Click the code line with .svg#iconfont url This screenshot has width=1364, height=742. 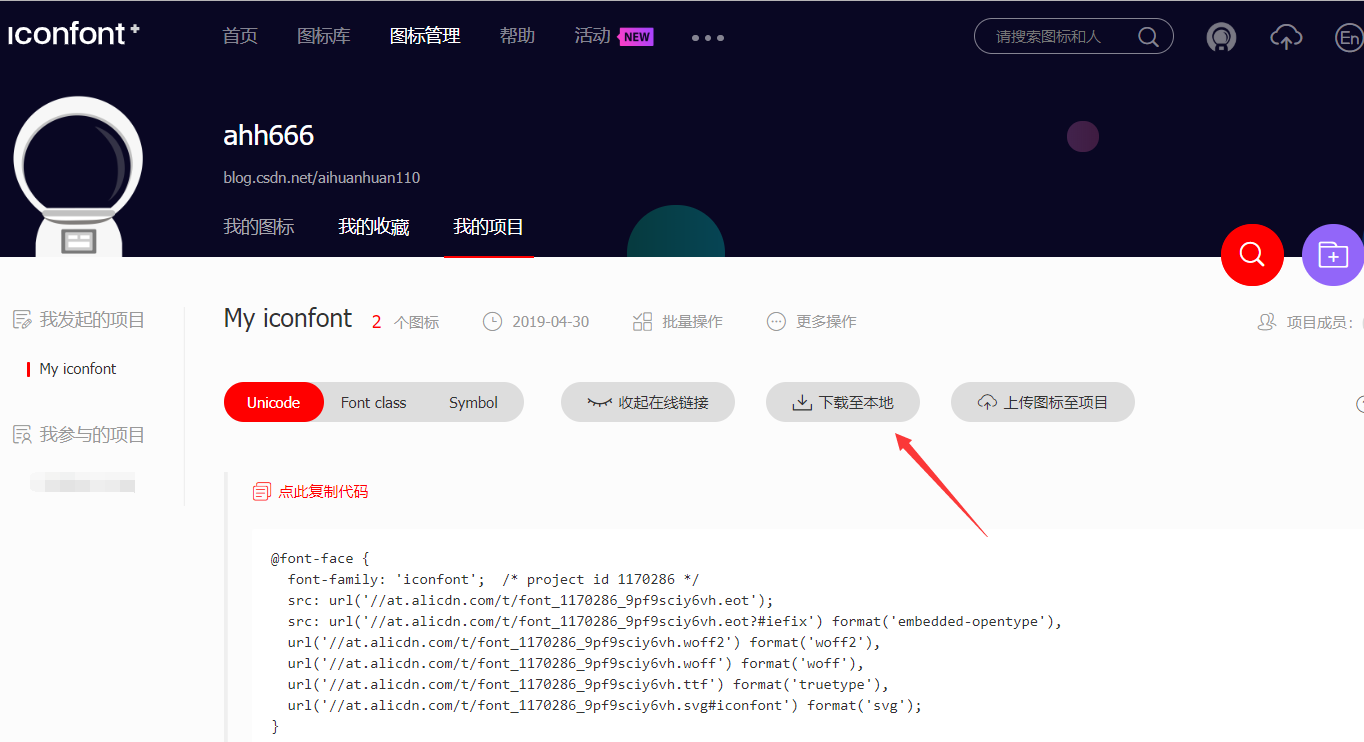[604, 705]
